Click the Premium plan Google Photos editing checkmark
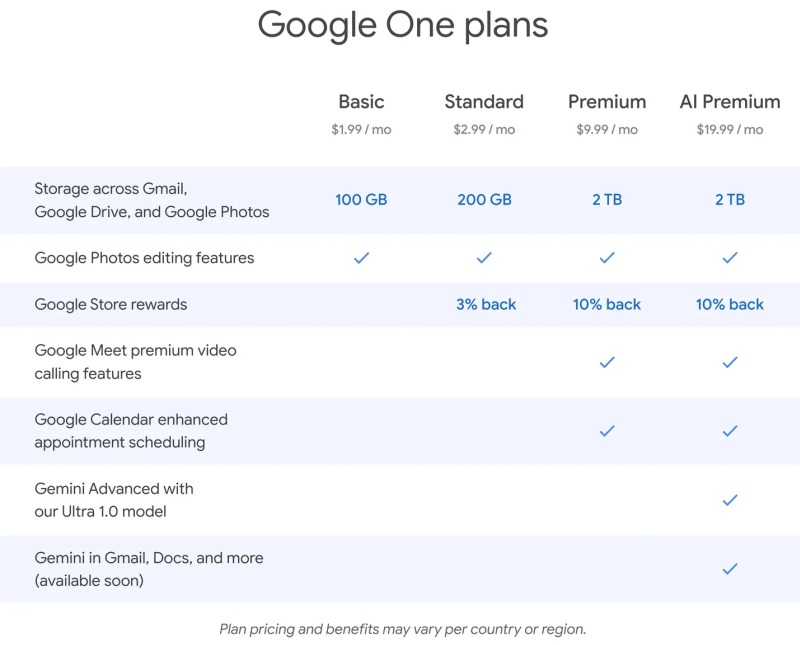 point(607,258)
